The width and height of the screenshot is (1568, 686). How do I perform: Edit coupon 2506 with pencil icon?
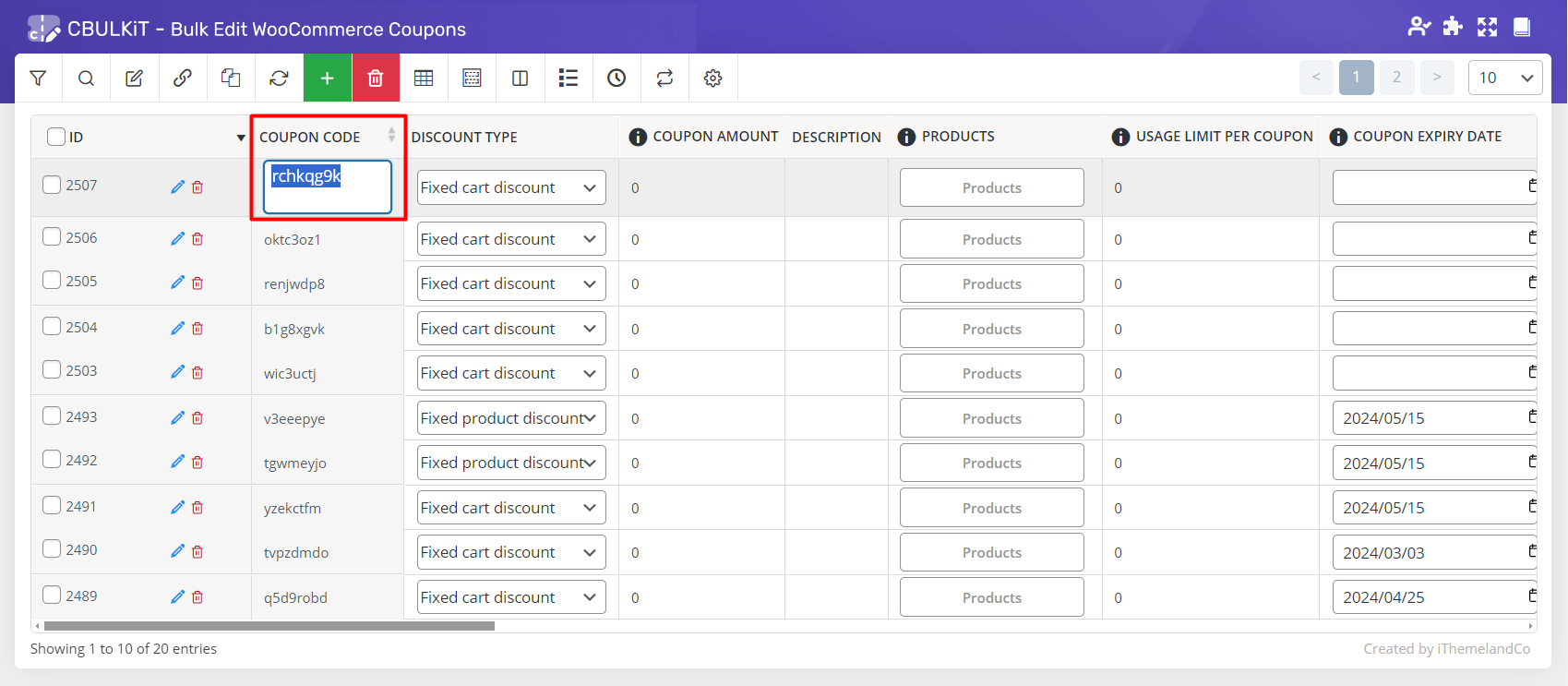click(177, 239)
